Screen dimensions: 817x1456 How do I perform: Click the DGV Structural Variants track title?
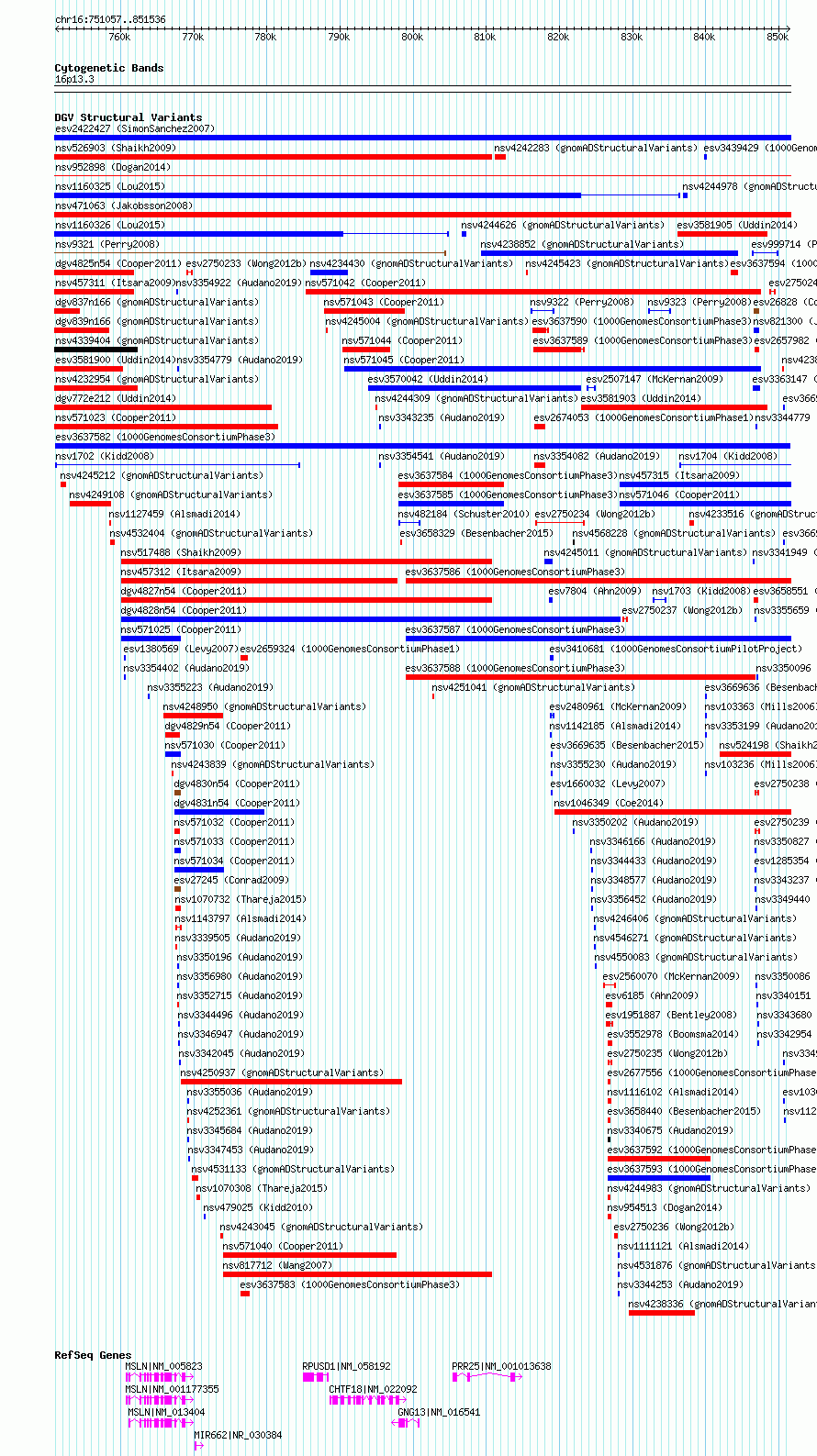(128, 117)
